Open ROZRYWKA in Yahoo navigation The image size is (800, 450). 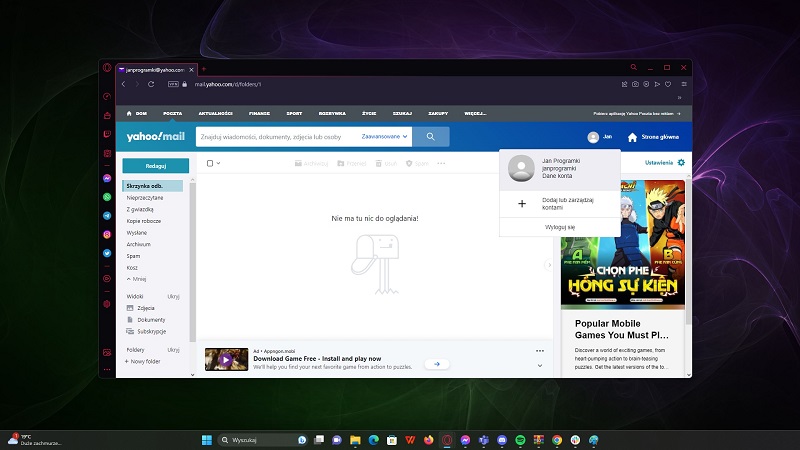pos(332,113)
